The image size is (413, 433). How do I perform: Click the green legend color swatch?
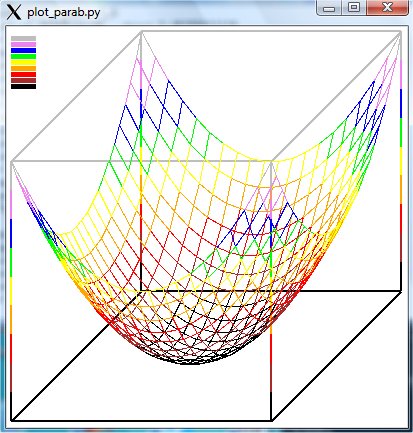(23, 56)
